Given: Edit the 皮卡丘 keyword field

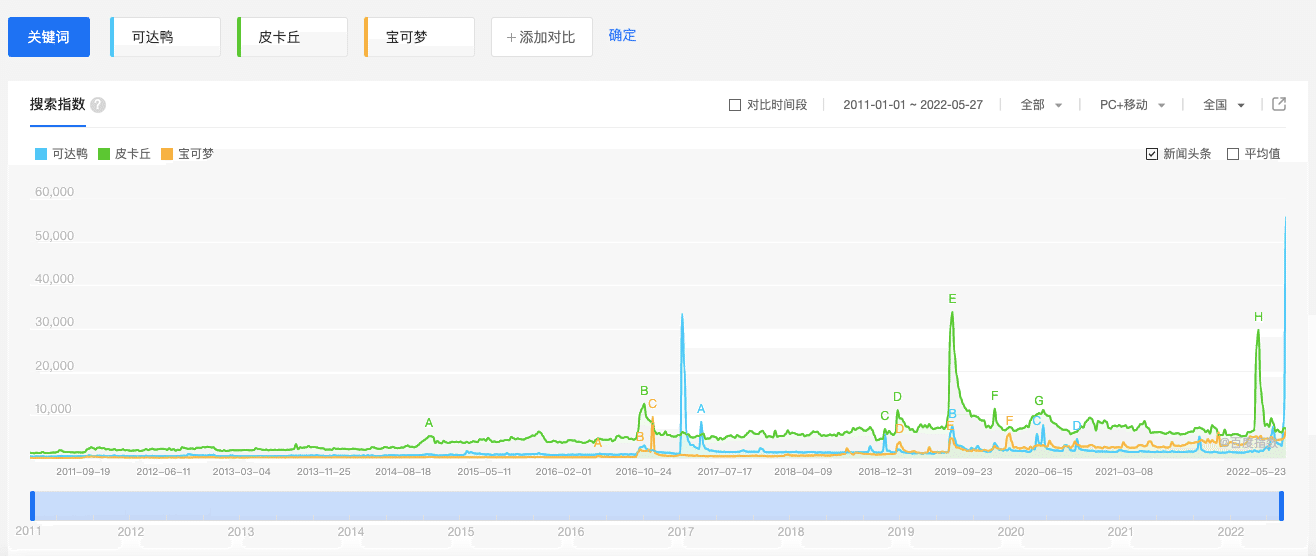Looking at the screenshot, I should pyautogui.click(x=293, y=37).
